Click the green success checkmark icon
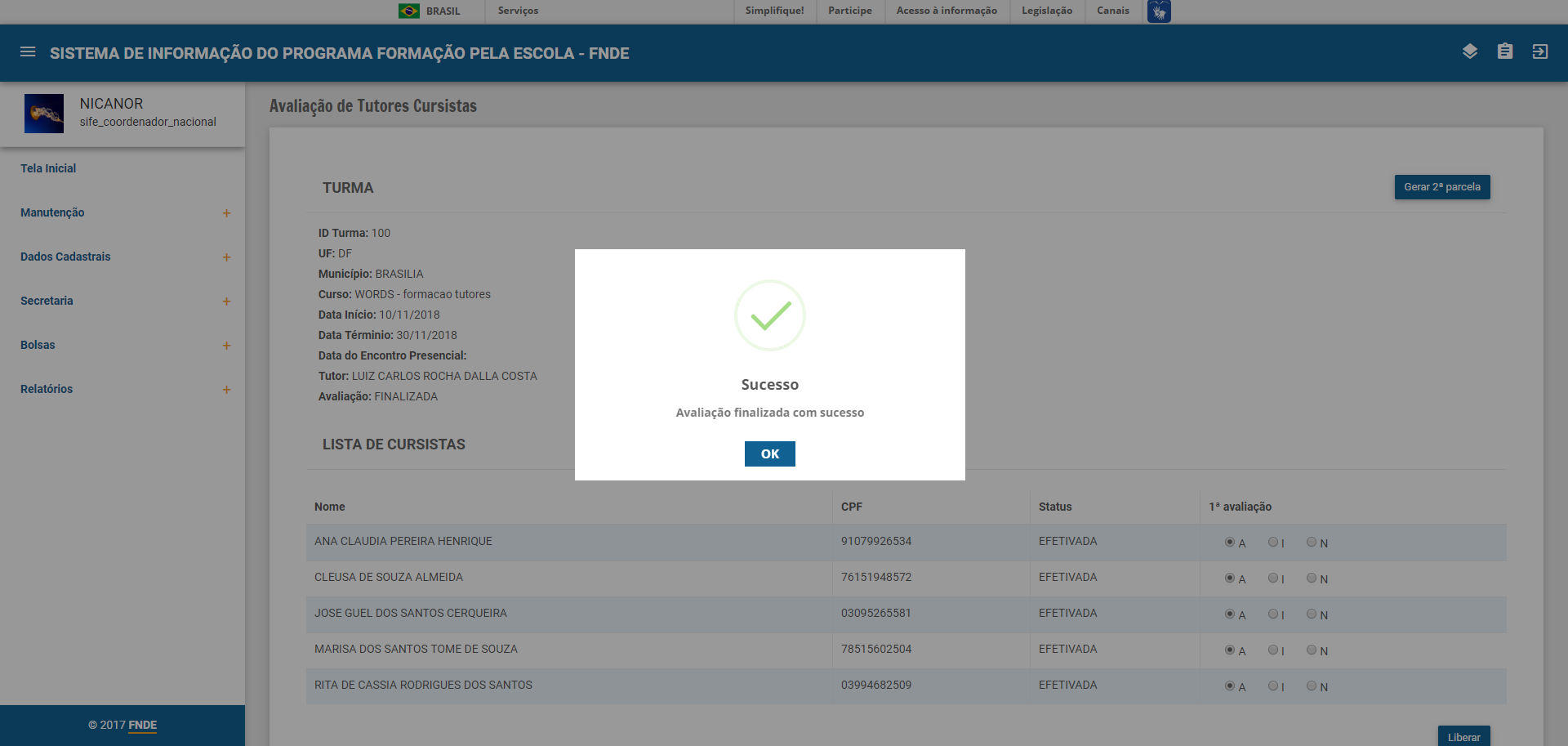The image size is (1568, 746). pos(769,315)
